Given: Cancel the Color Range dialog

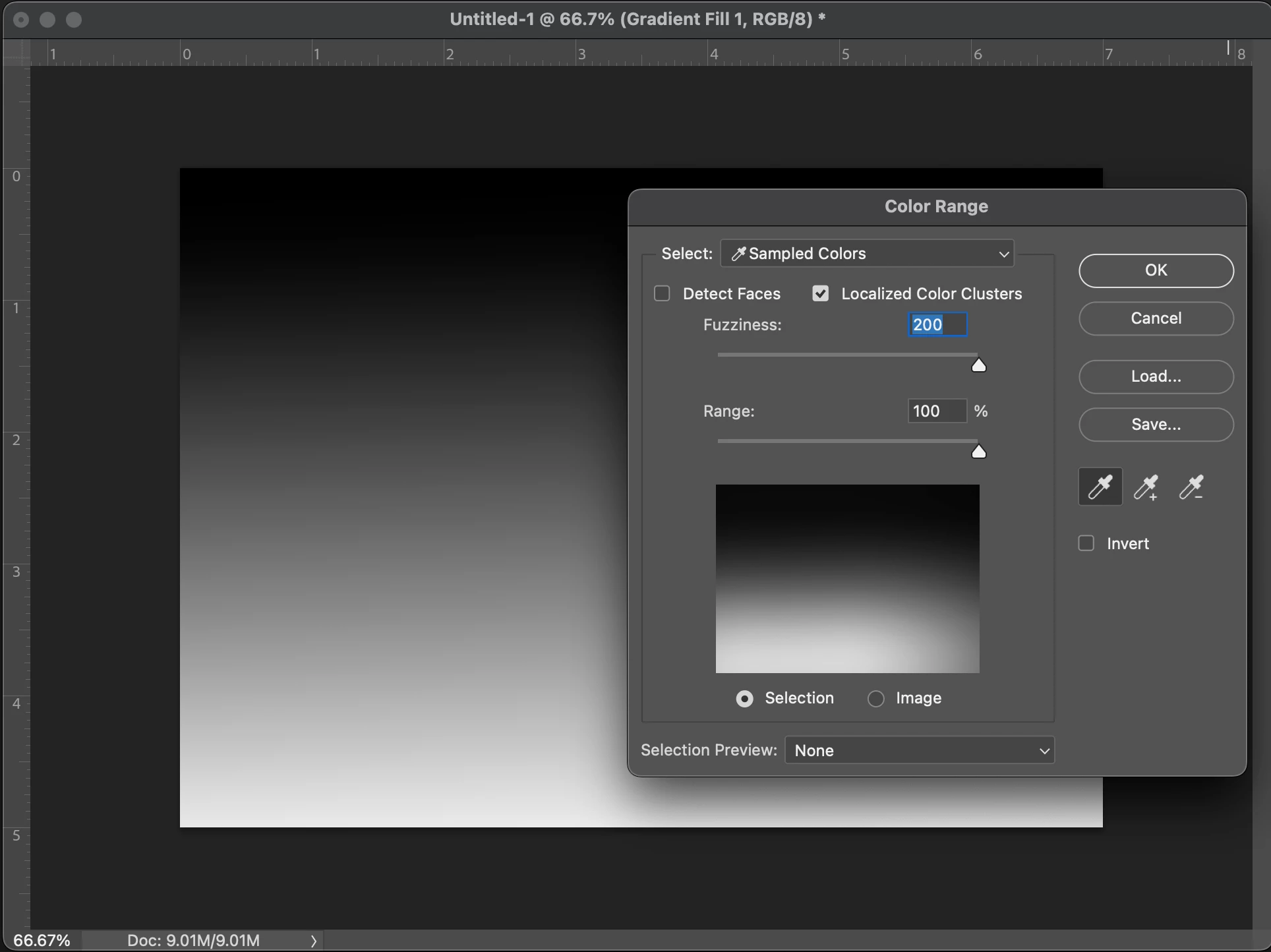Looking at the screenshot, I should (1156, 318).
